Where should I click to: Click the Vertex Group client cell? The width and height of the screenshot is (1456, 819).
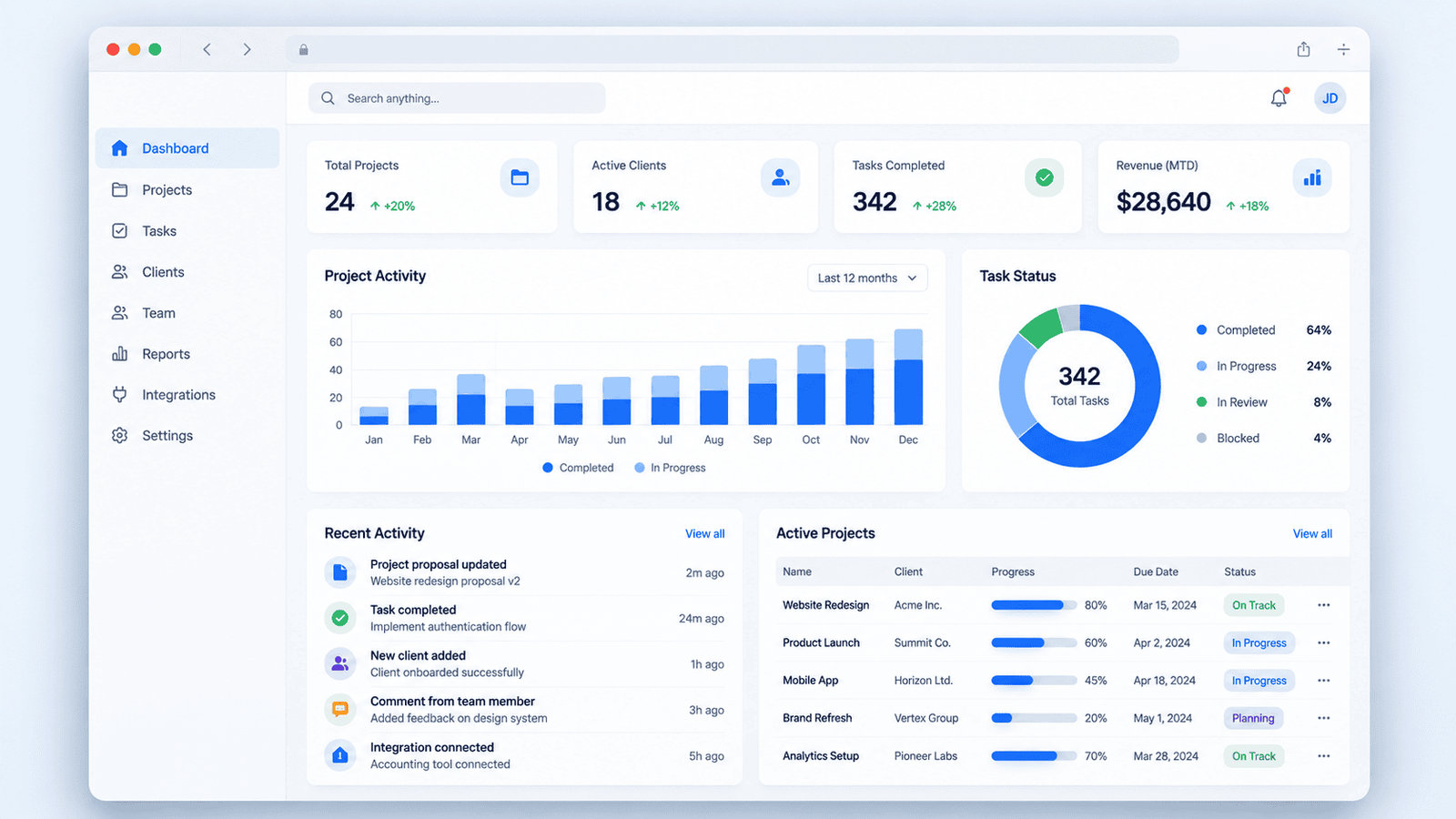(926, 718)
